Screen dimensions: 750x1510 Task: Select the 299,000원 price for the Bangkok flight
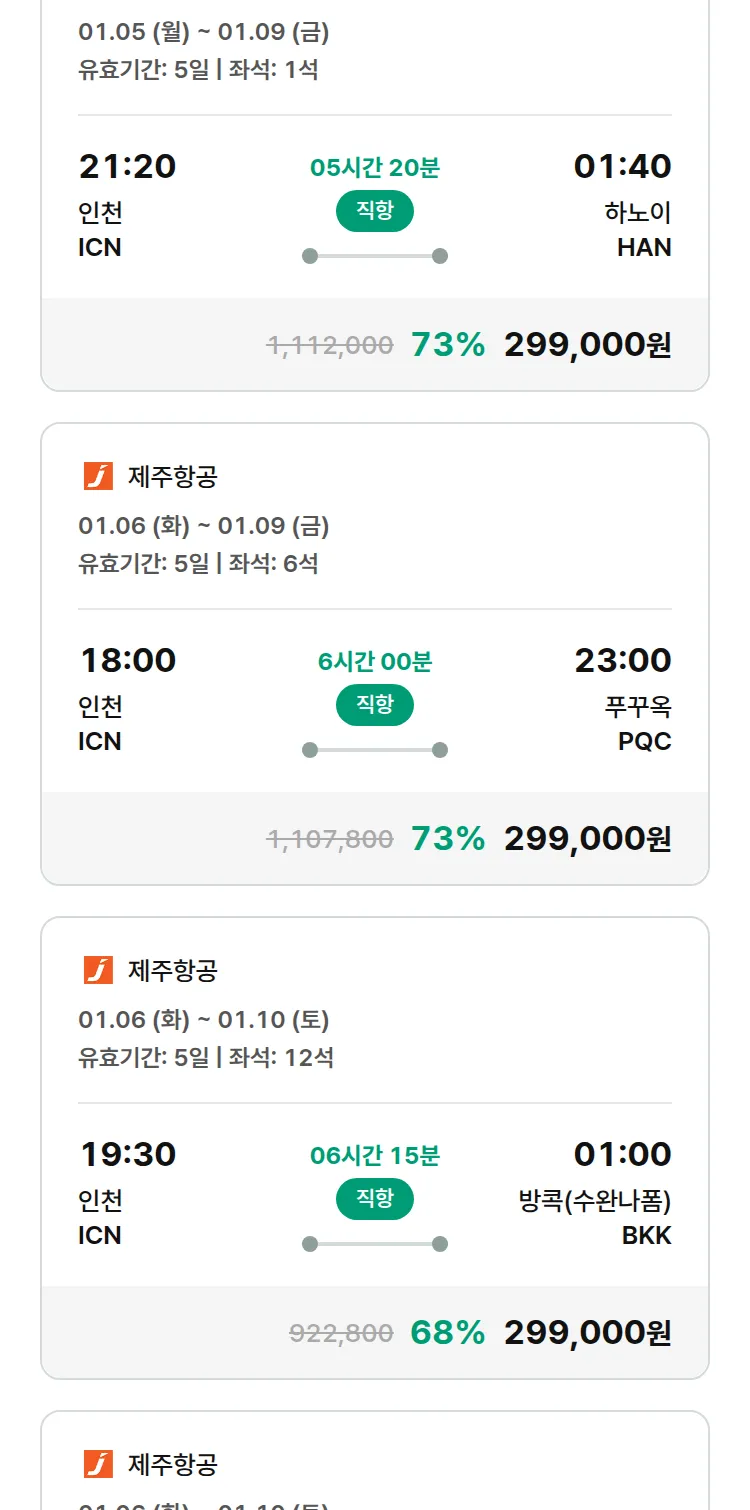point(587,1333)
